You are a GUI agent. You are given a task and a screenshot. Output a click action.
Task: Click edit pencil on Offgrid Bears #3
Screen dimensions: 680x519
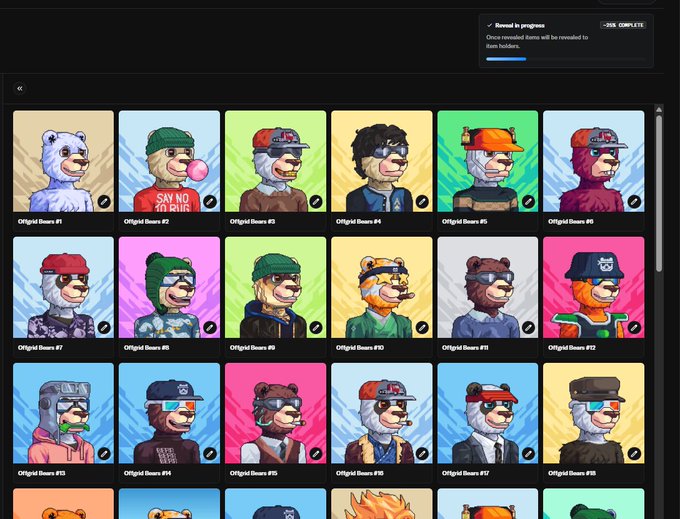(x=316, y=201)
